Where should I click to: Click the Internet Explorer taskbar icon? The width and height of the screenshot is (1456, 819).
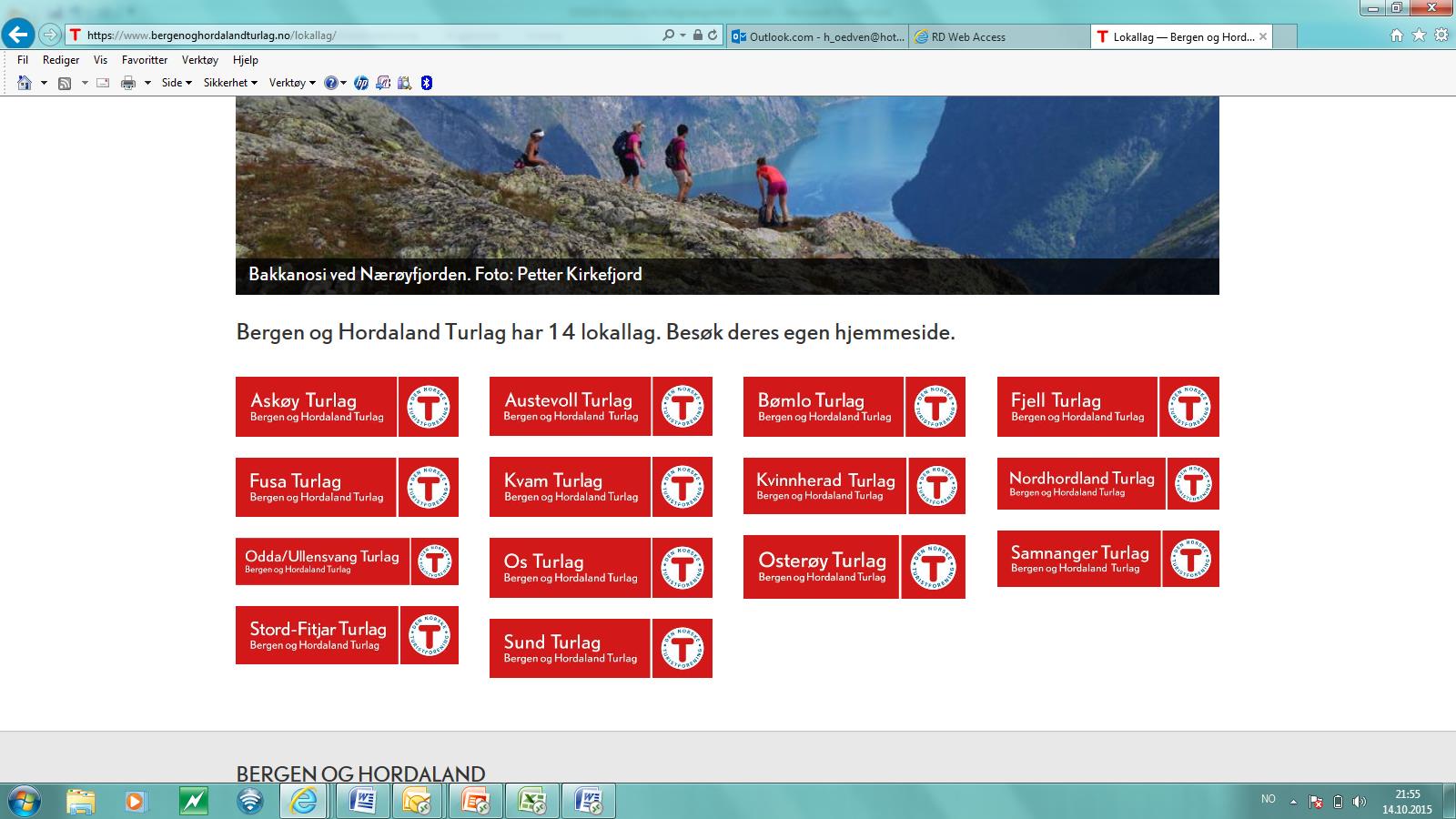click(304, 801)
